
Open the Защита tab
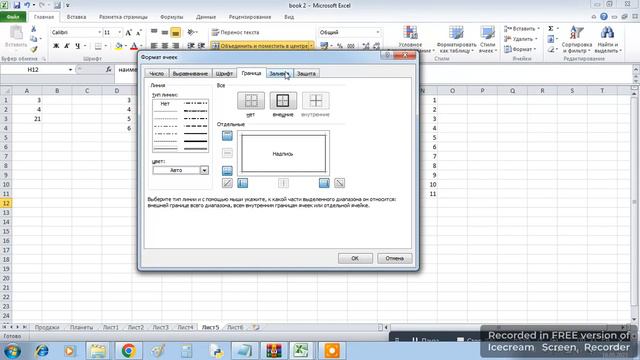pos(306,73)
